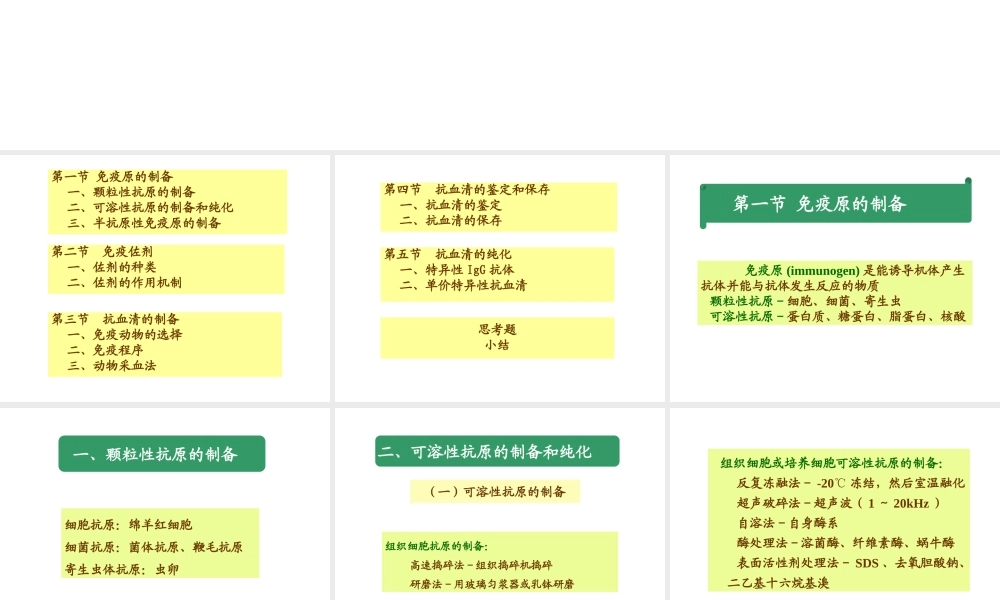
Task: Select the slide titled 第一节 免疫原的制备
Action: 833,277
